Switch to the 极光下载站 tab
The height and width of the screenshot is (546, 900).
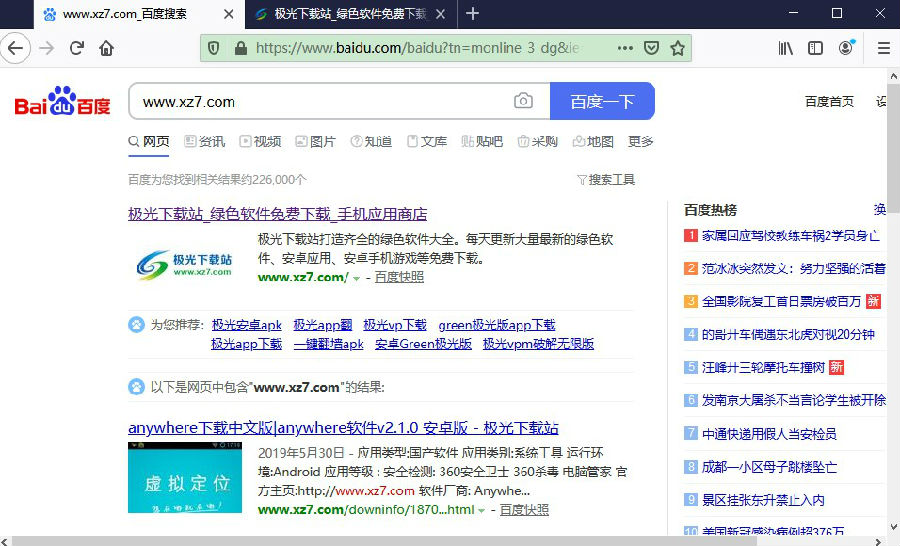(351, 14)
